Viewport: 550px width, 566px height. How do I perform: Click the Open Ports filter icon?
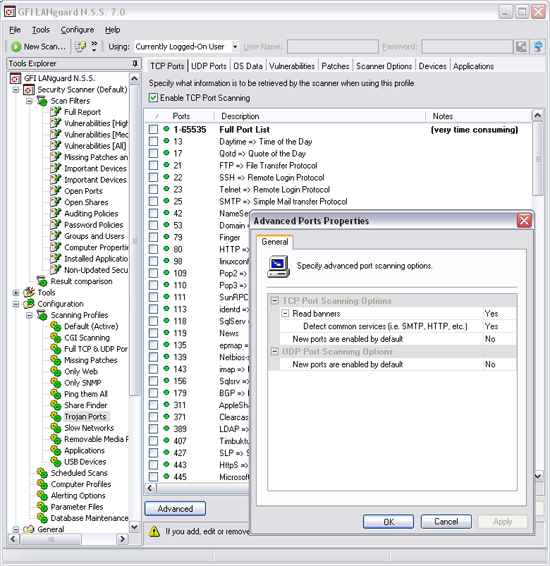pos(56,191)
